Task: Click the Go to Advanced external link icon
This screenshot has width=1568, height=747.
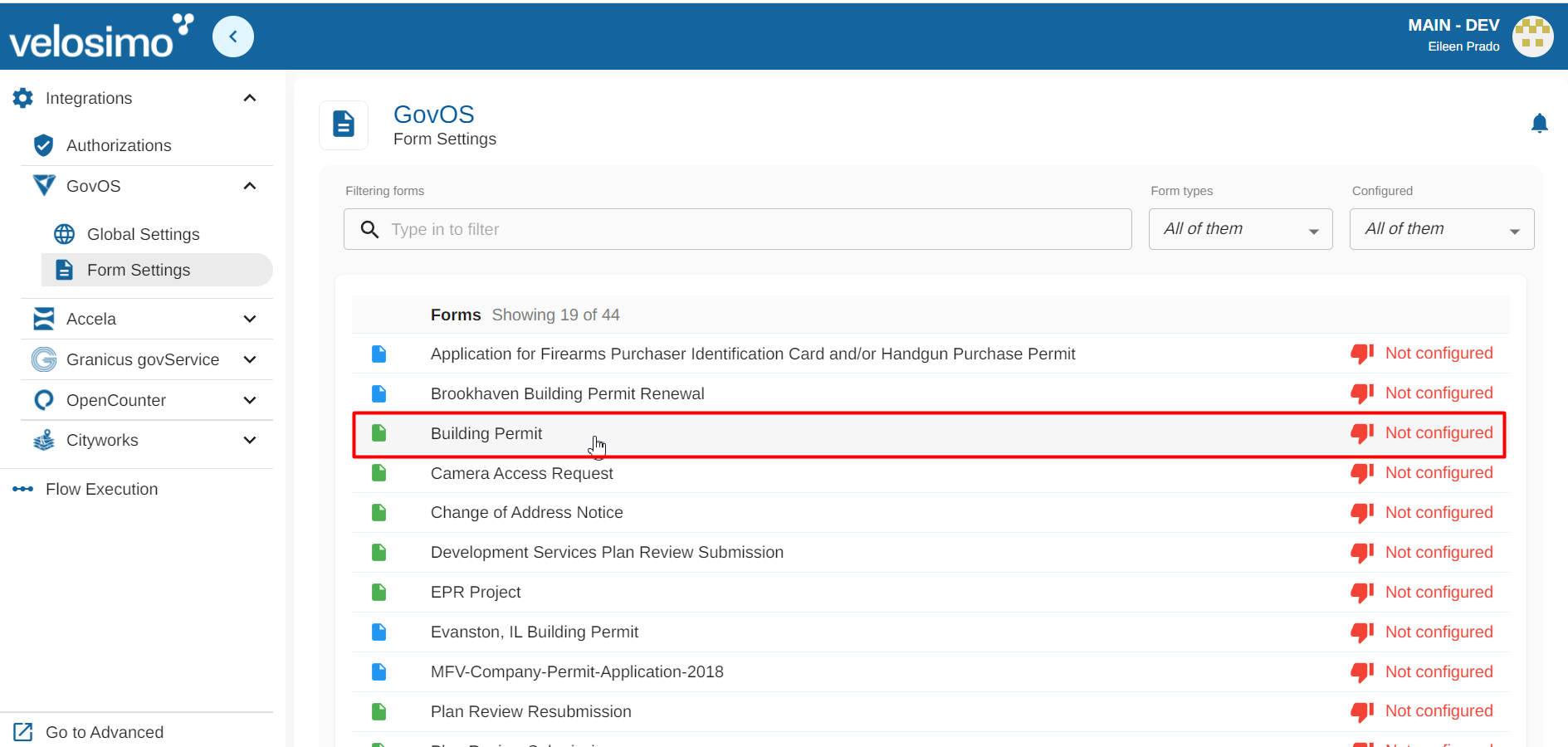Action: 23,732
